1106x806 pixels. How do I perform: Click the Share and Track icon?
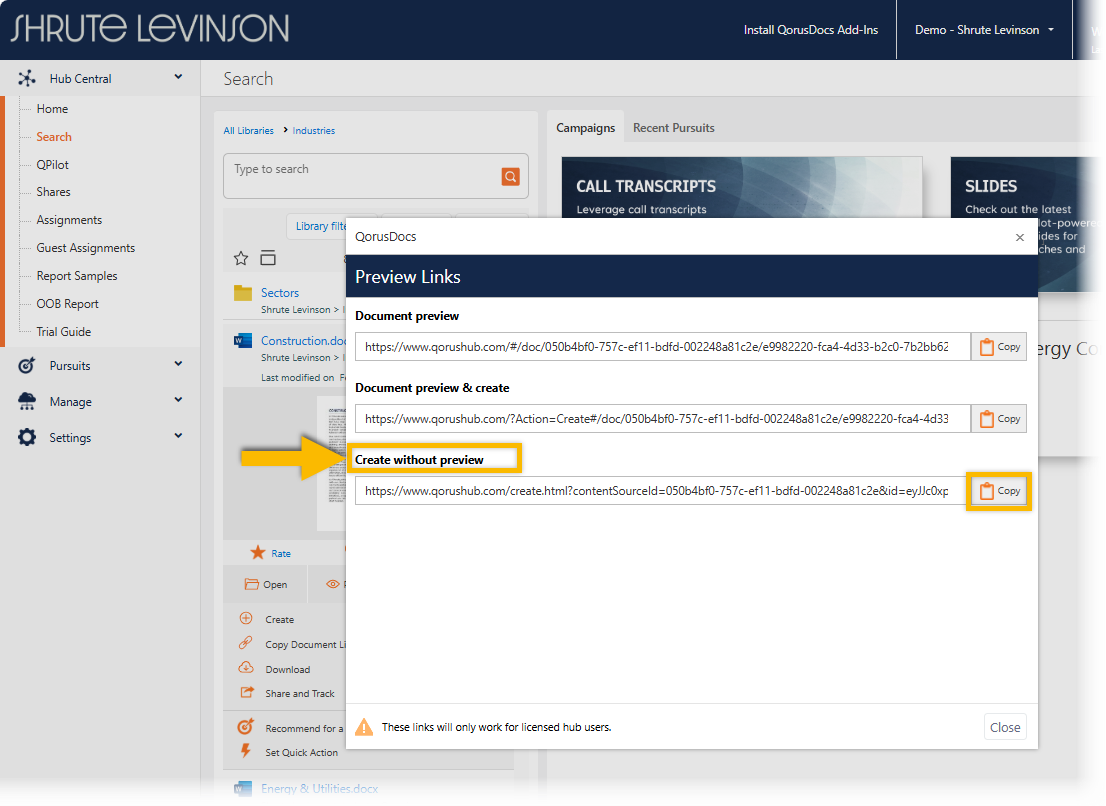coord(246,693)
